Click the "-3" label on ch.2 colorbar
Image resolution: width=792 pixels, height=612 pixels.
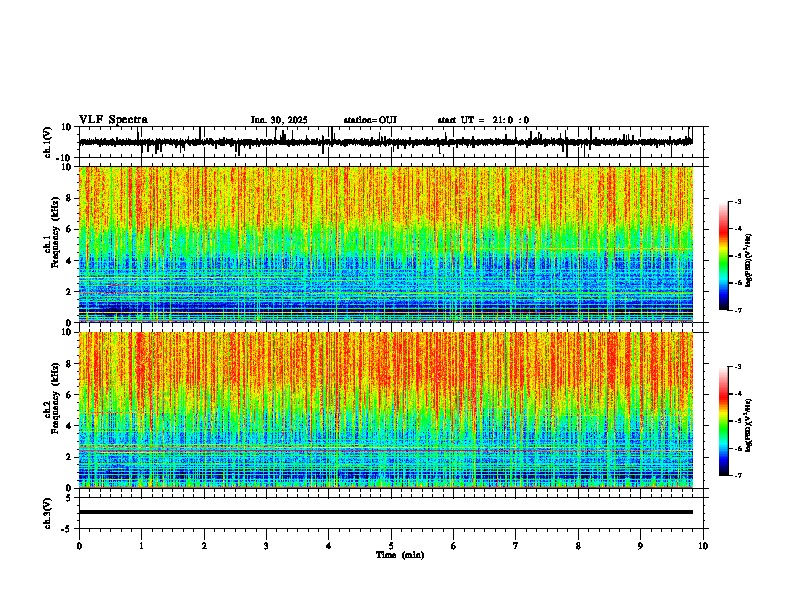pyautogui.click(x=738, y=367)
